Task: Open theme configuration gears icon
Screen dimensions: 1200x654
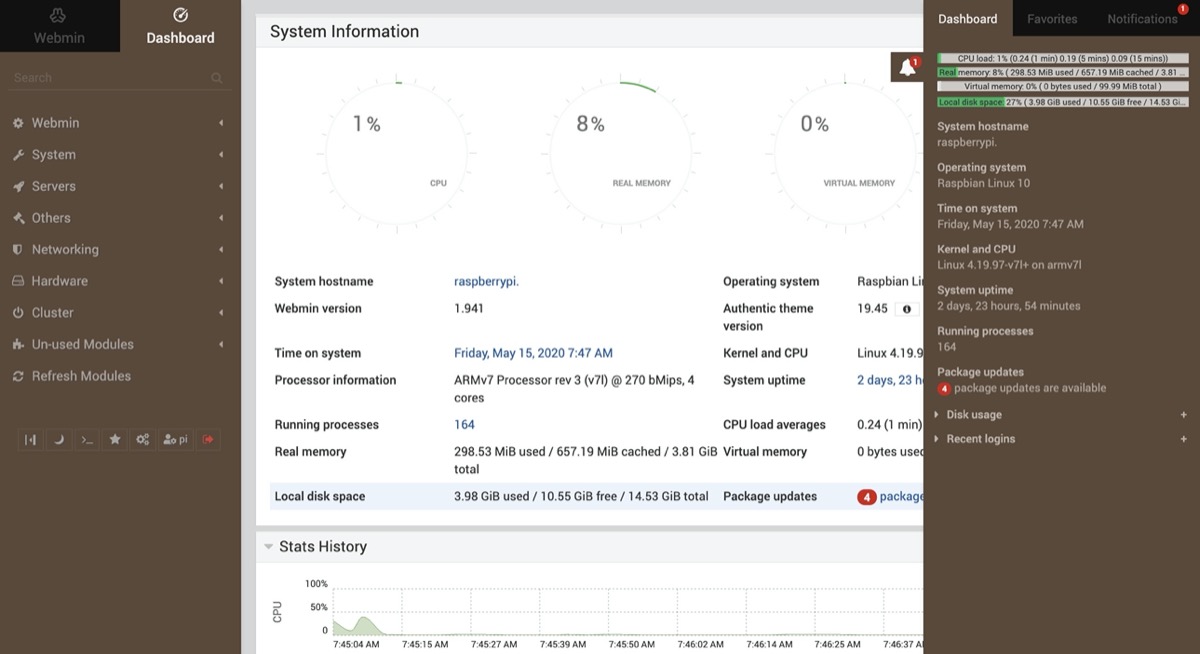Action: [x=143, y=439]
